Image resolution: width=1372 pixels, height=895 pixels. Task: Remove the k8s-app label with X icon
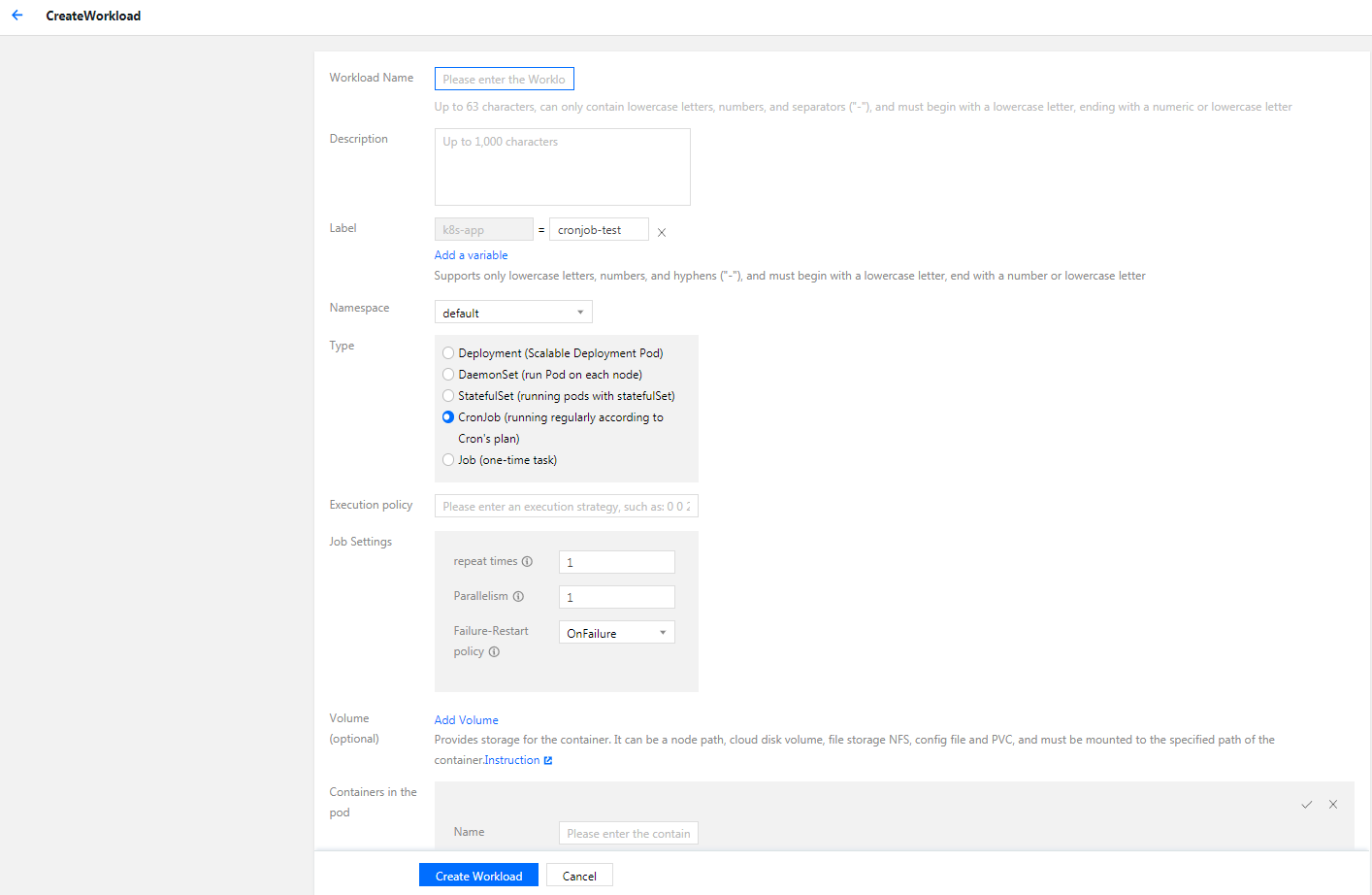[x=662, y=232]
